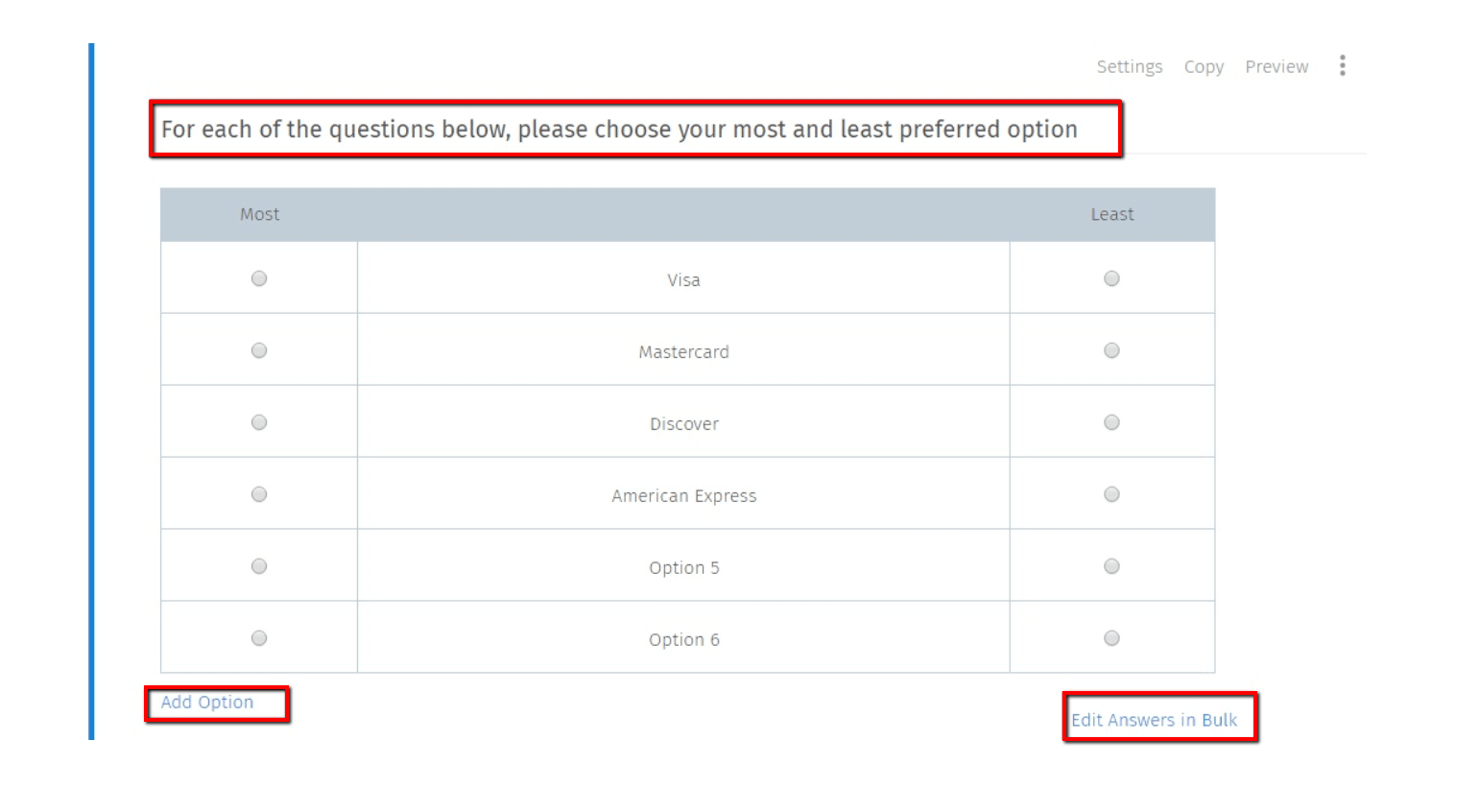1479x812 pixels.
Task: Choose Most for Discover
Action: [x=259, y=422]
